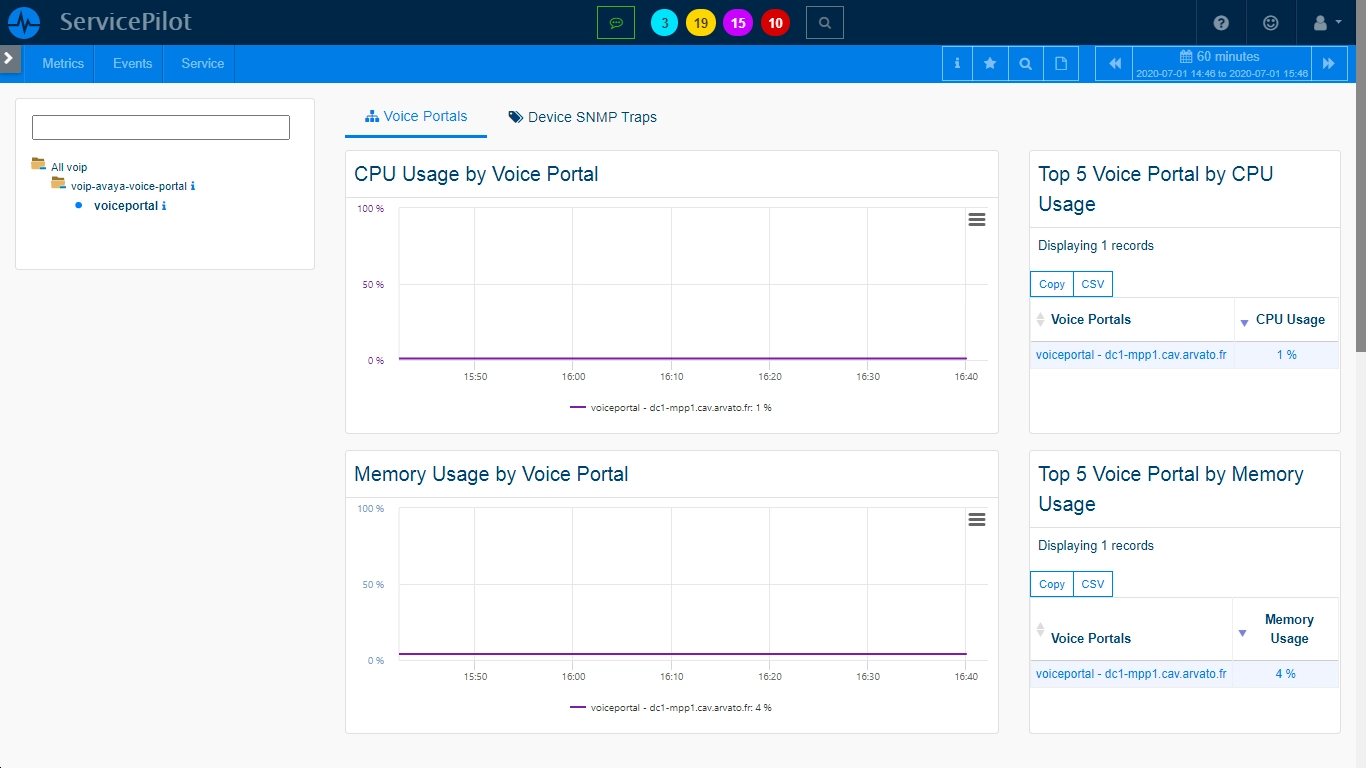The image size is (1366, 768).
Task: Click Copy button in CPU Usage table
Action: click(1052, 284)
